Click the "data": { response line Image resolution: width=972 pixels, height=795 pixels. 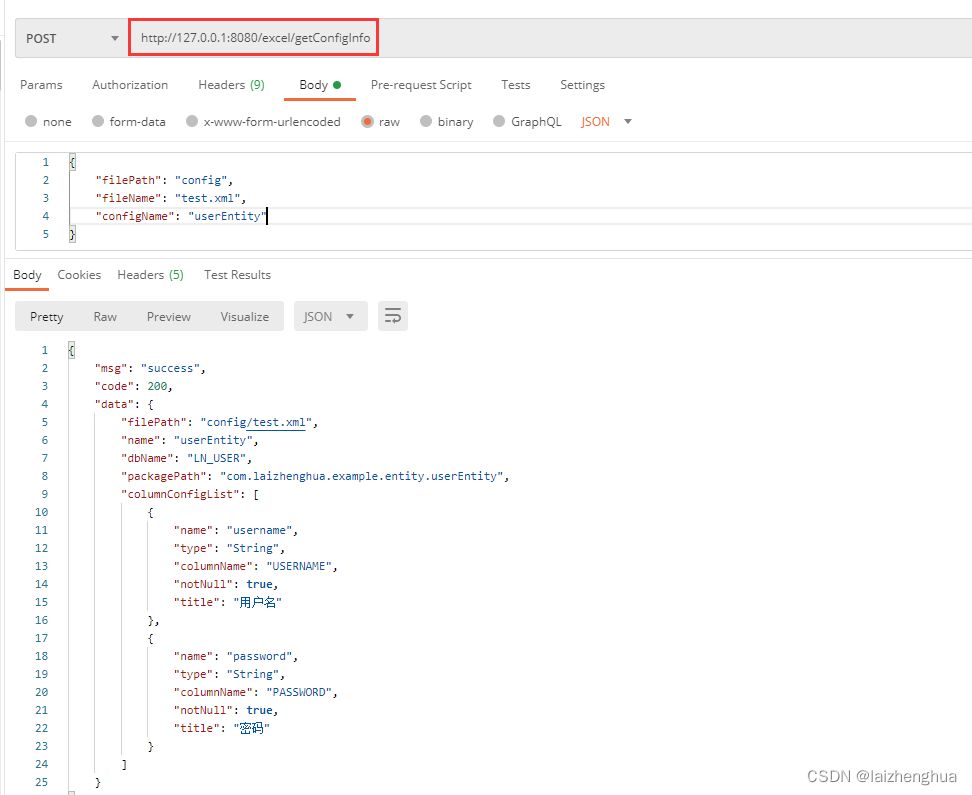[124, 404]
